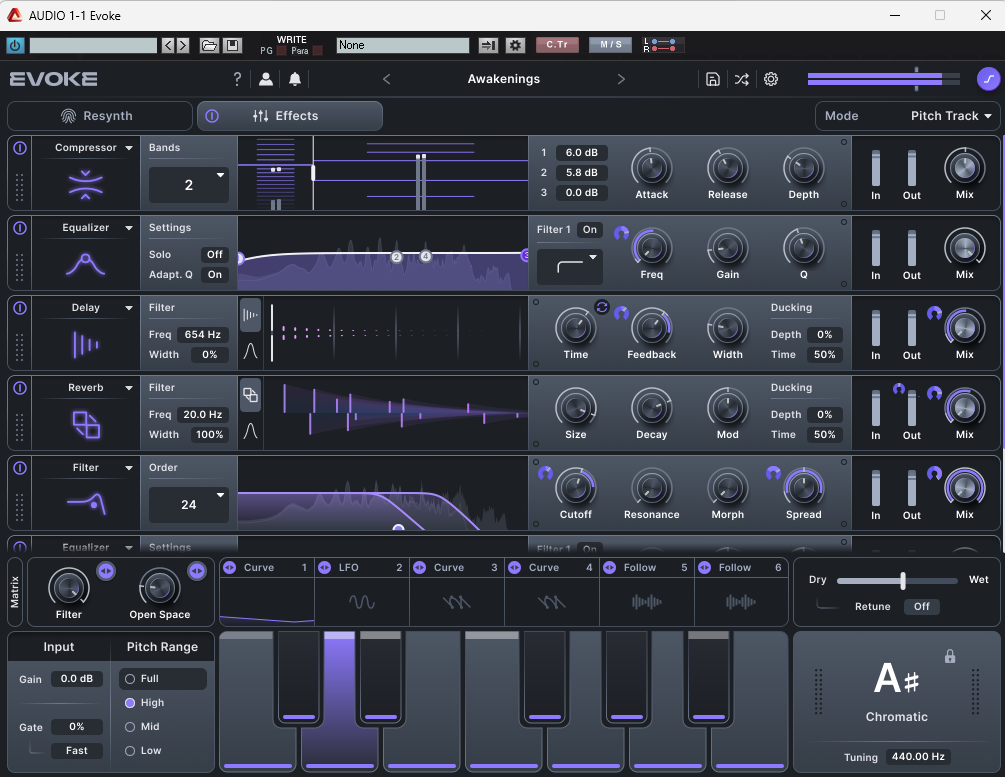This screenshot has width=1005, height=777.
Task: Open the user account icon
Action: click(x=266, y=79)
